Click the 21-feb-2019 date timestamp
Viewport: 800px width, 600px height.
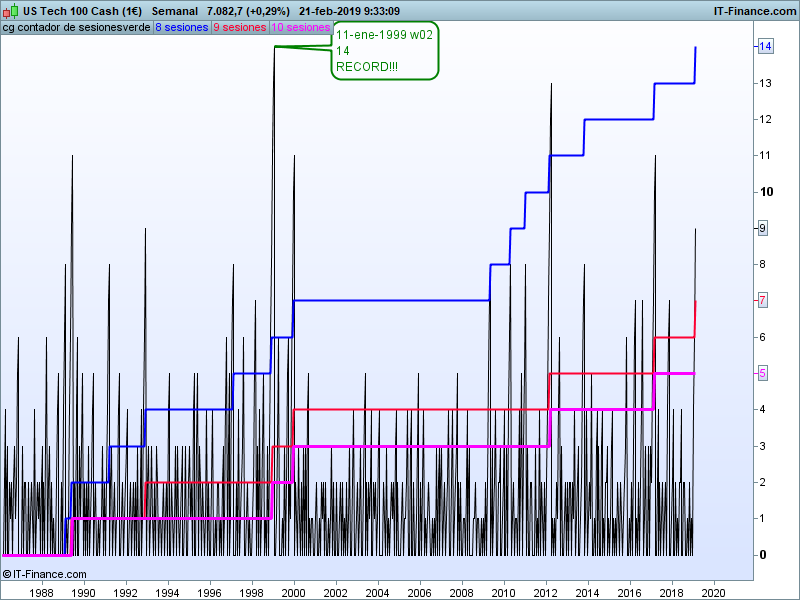[334, 11]
